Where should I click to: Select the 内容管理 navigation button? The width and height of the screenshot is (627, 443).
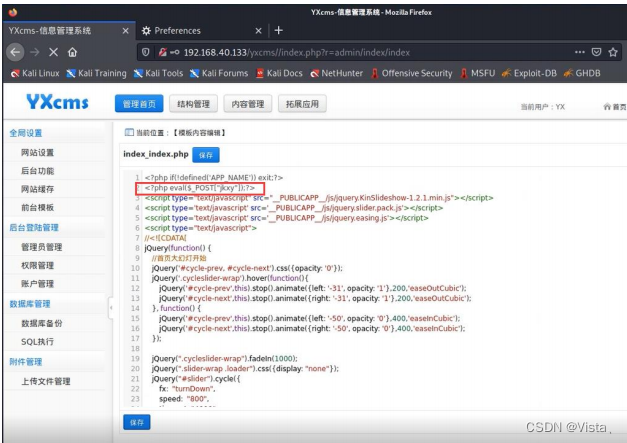248,104
